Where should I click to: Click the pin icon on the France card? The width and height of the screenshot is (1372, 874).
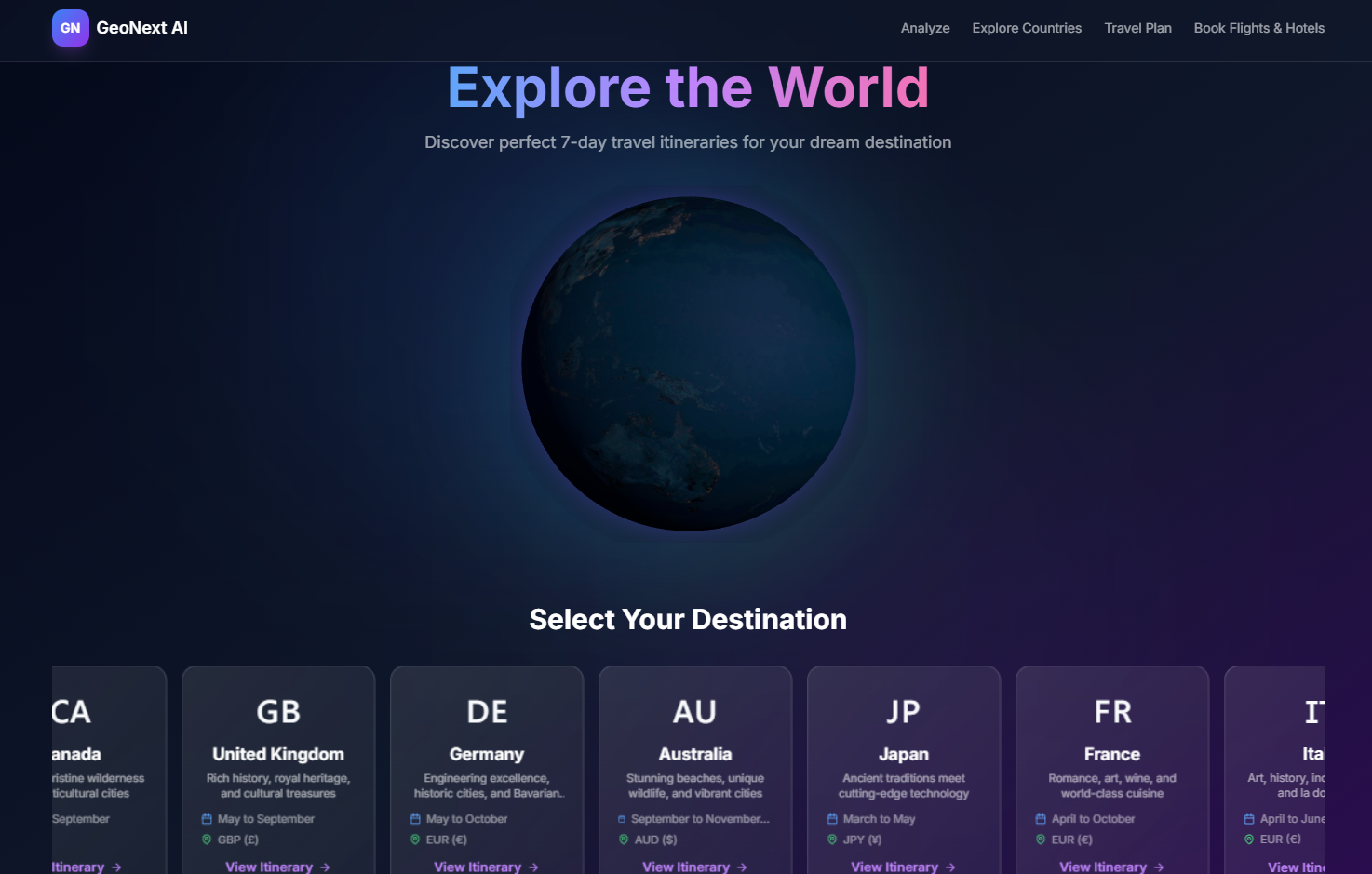click(x=1041, y=840)
